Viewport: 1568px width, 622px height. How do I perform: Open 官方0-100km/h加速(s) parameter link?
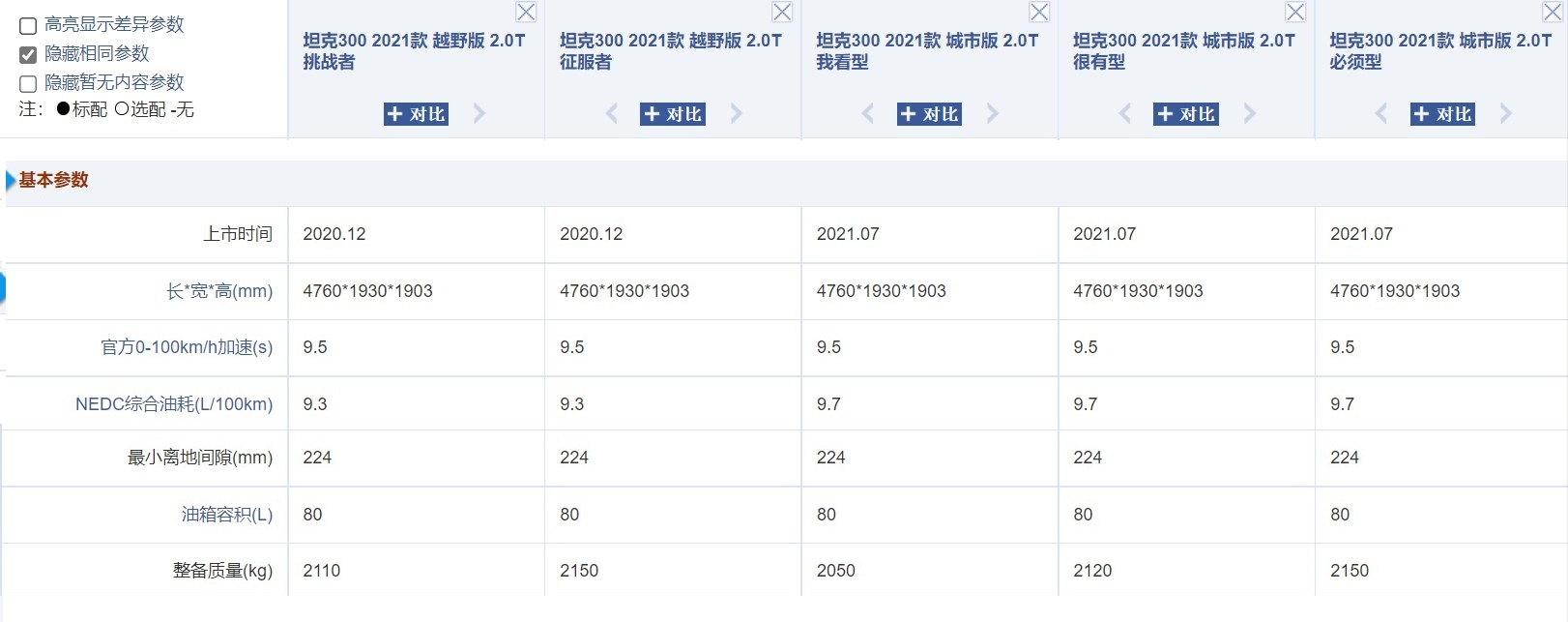click(x=187, y=347)
